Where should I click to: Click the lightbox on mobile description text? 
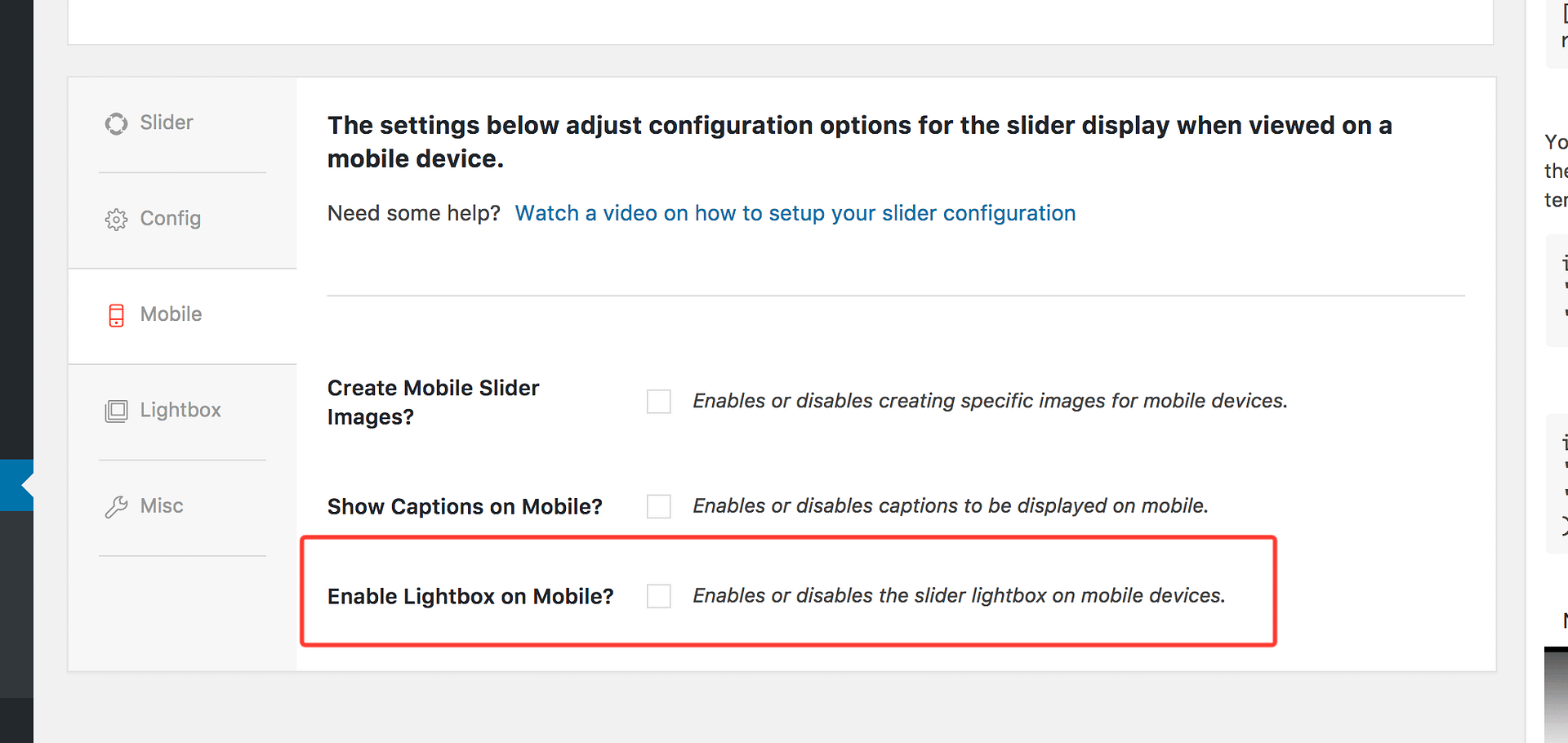[959, 596]
